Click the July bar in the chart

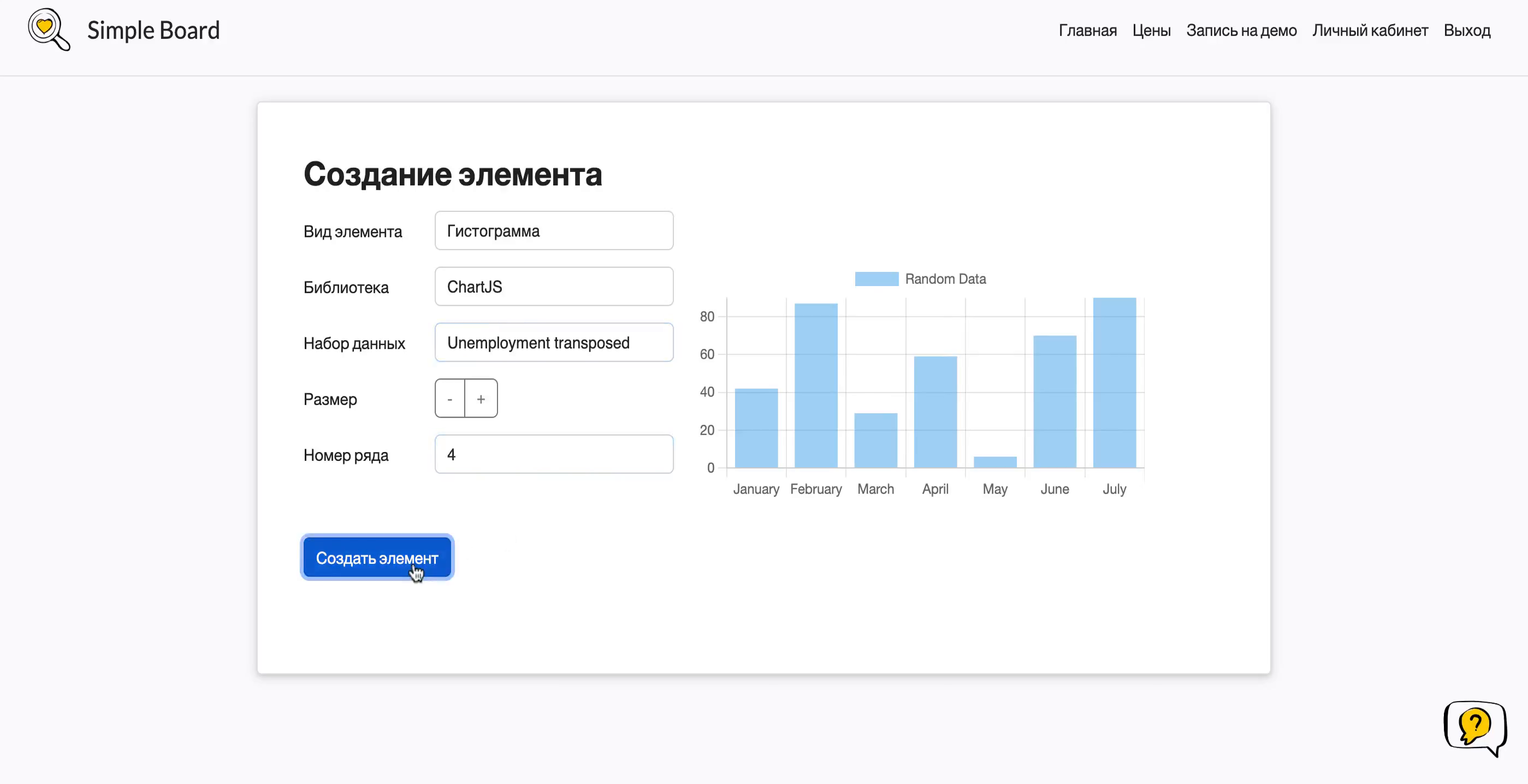1114,383
